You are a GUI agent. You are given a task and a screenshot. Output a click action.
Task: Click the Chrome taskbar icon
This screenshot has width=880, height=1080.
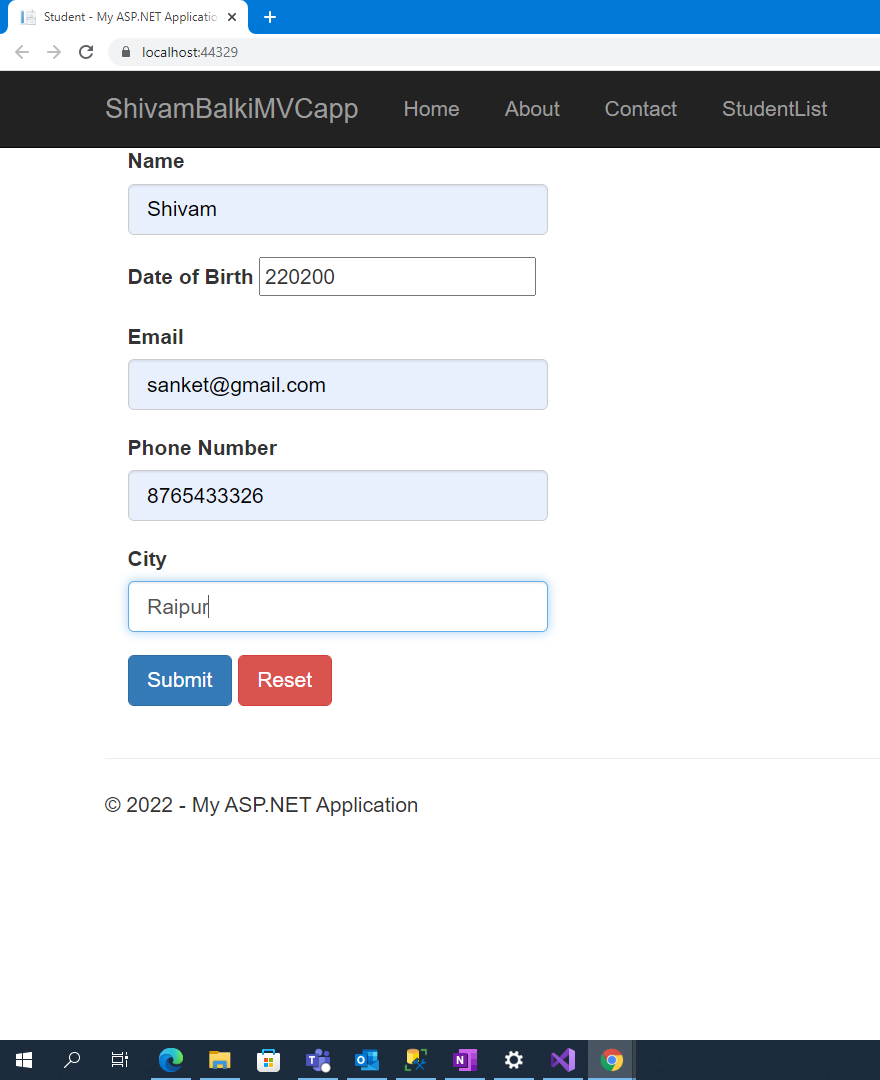click(611, 1060)
